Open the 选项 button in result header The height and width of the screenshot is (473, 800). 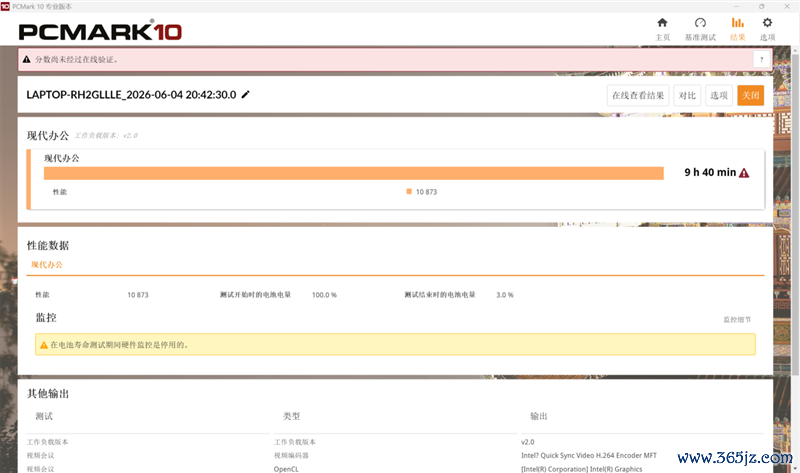[719, 95]
